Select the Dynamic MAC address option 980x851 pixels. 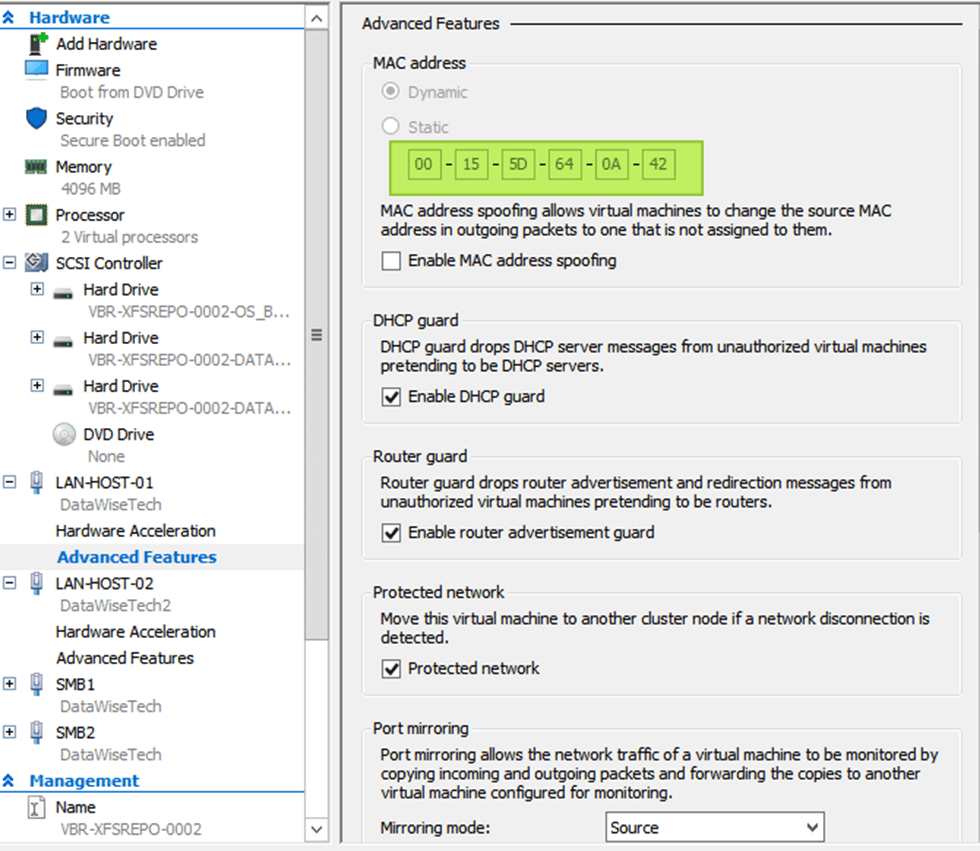pyautogui.click(x=391, y=91)
